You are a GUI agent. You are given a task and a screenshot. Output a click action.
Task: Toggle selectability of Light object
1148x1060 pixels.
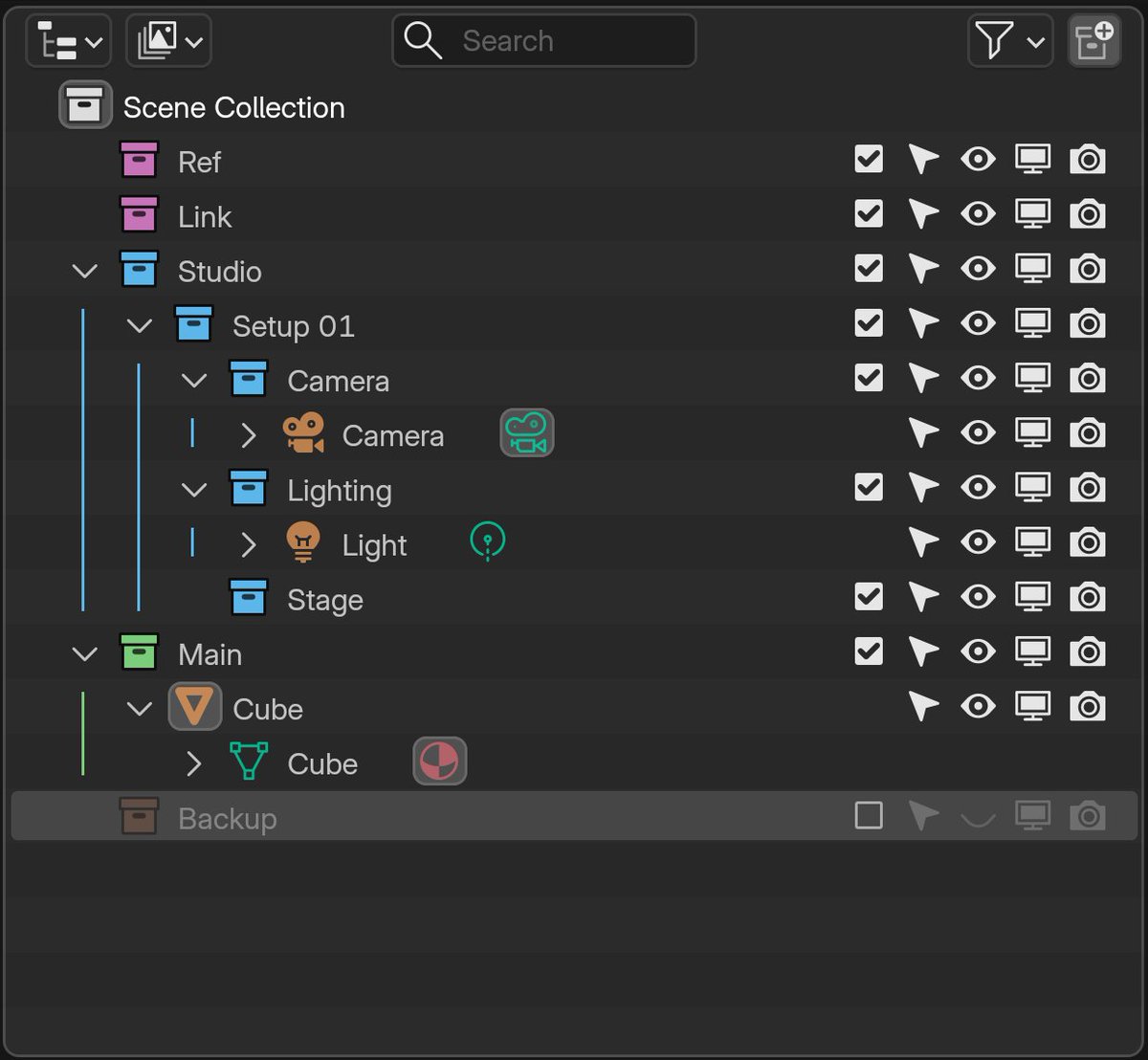[923, 542]
